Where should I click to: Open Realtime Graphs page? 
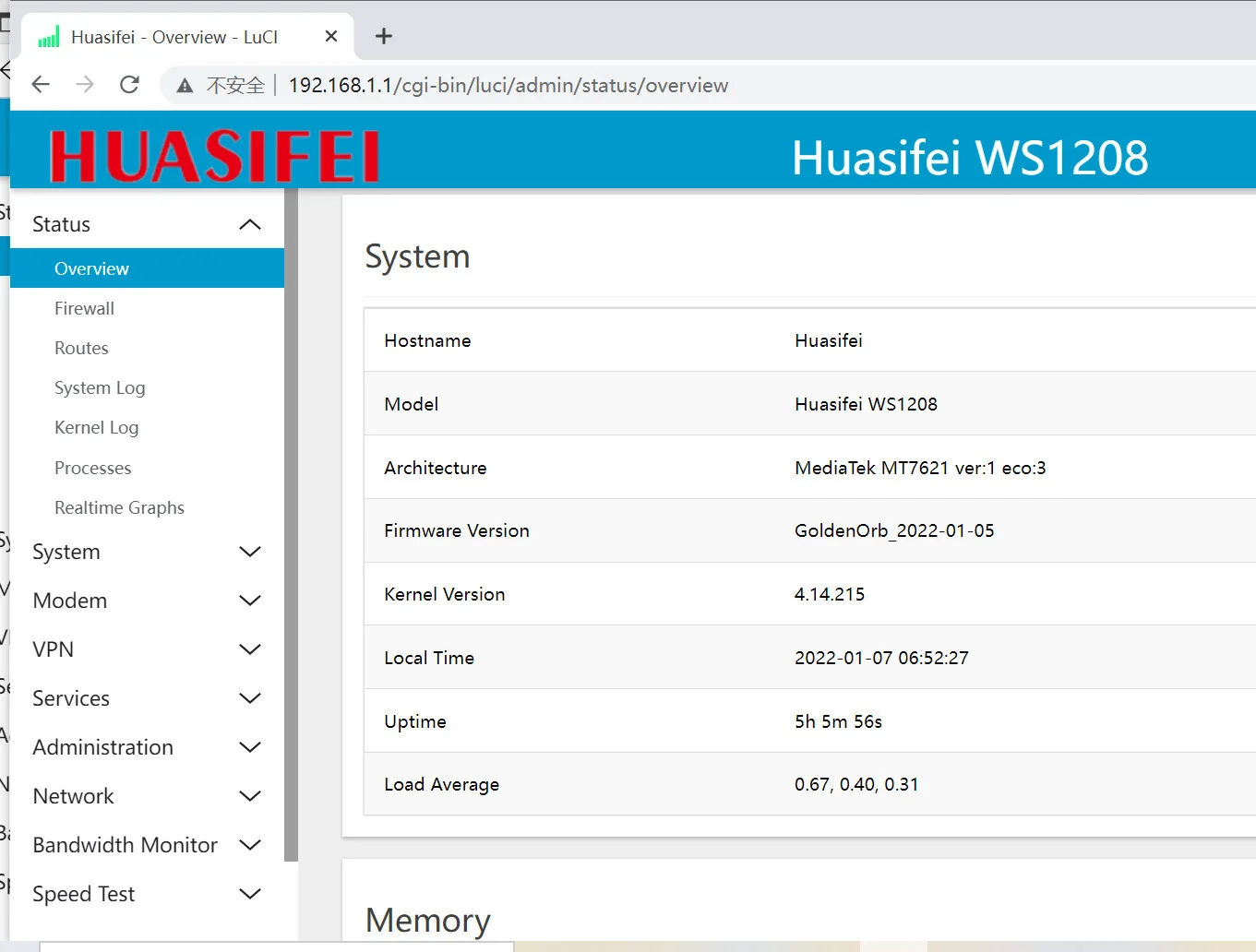point(119,507)
